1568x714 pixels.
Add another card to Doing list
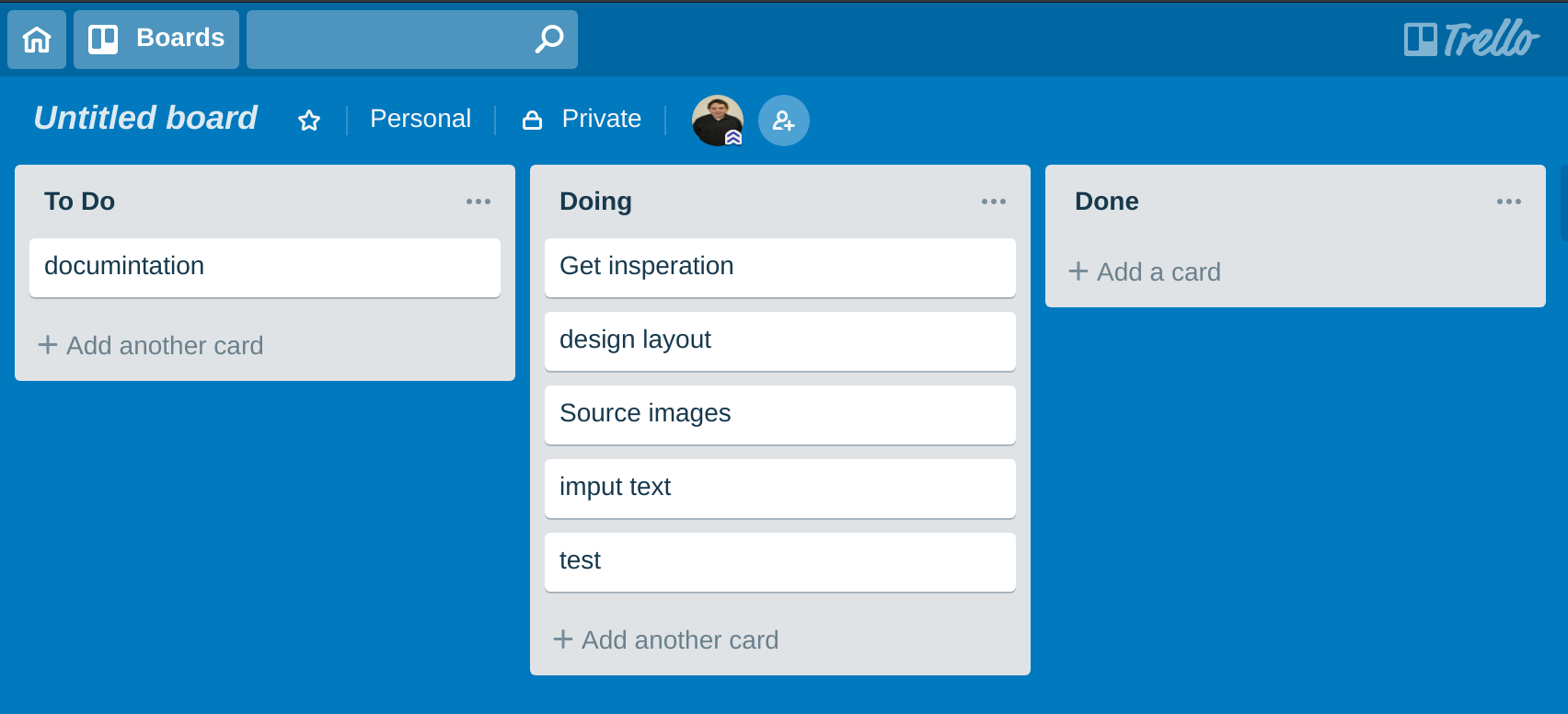click(x=666, y=639)
